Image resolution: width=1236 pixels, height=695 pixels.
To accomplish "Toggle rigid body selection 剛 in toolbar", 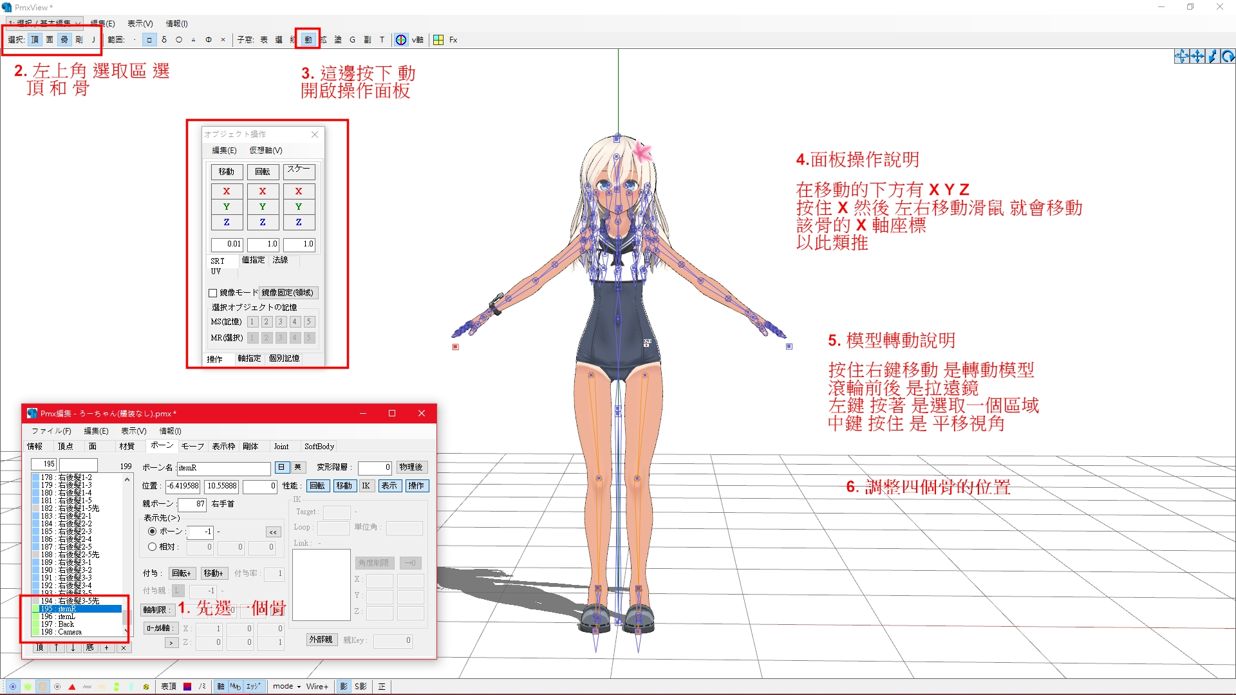I will pyautogui.click(x=78, y=40).
